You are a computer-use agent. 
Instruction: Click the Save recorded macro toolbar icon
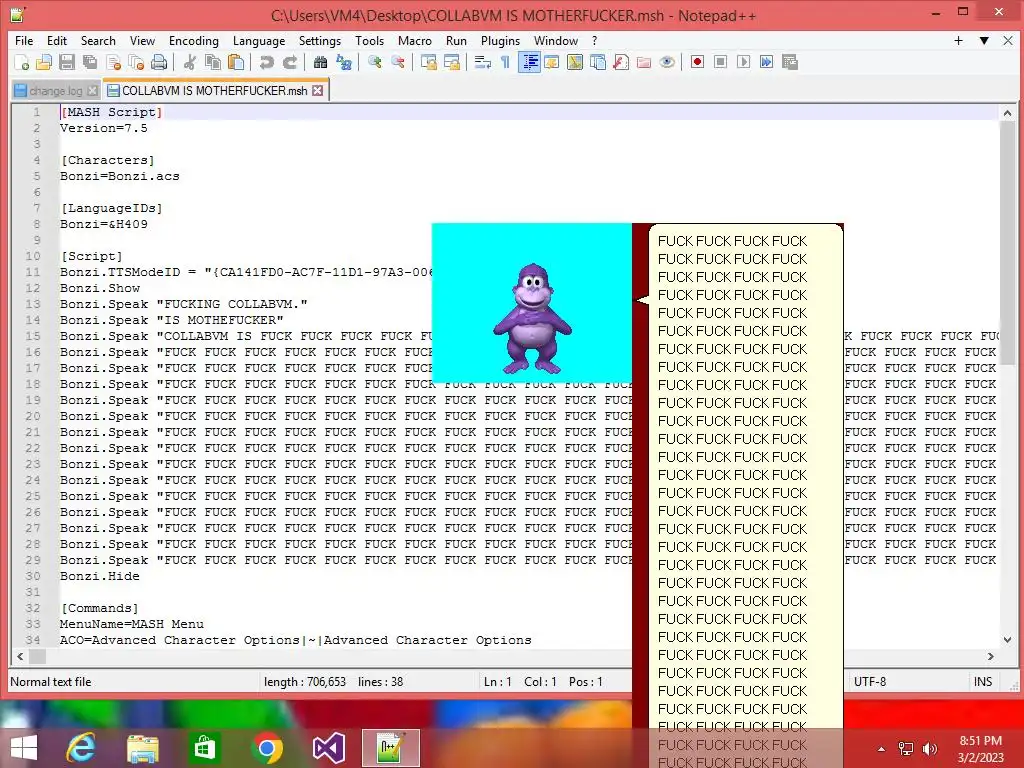tap(790, 62)
